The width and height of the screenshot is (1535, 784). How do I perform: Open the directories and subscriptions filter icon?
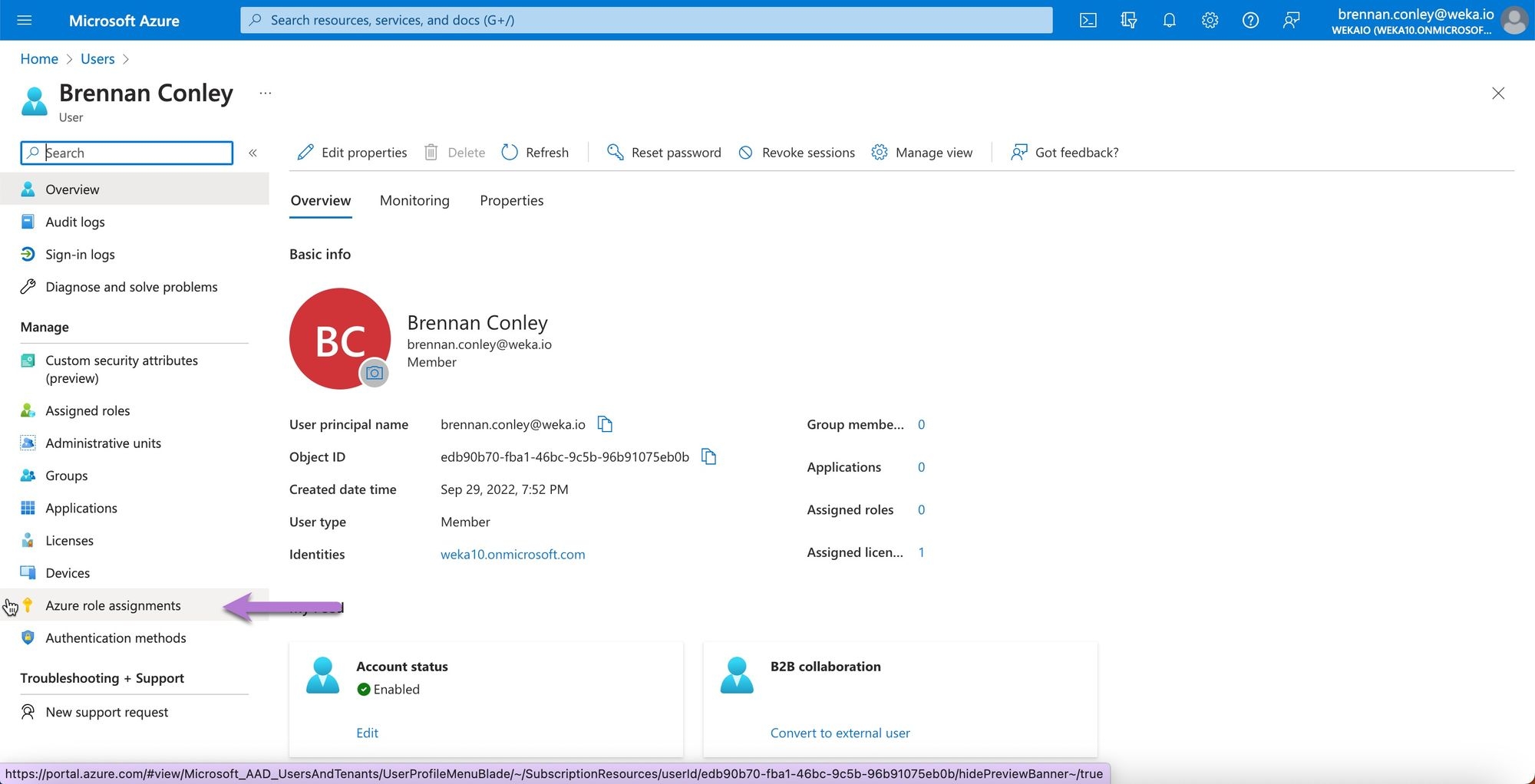pyautogui.click(x=1128, y=21)
